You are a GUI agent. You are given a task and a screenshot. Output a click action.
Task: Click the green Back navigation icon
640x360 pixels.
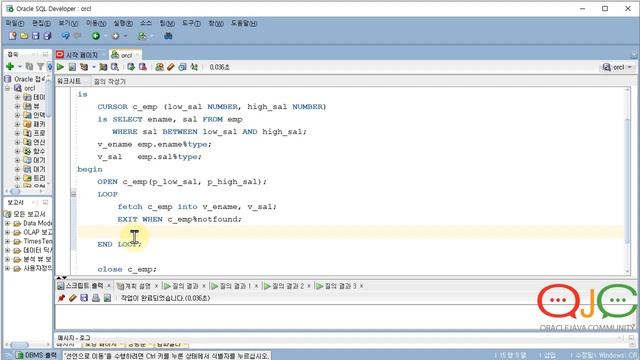(96, 36)
